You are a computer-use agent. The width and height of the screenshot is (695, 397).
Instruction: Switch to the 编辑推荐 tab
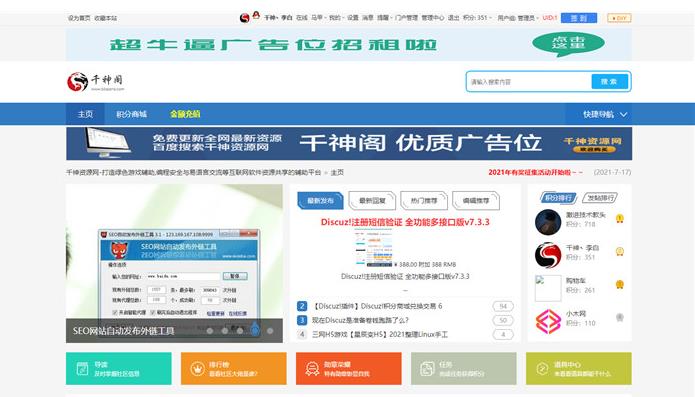[x=476, y=201]
